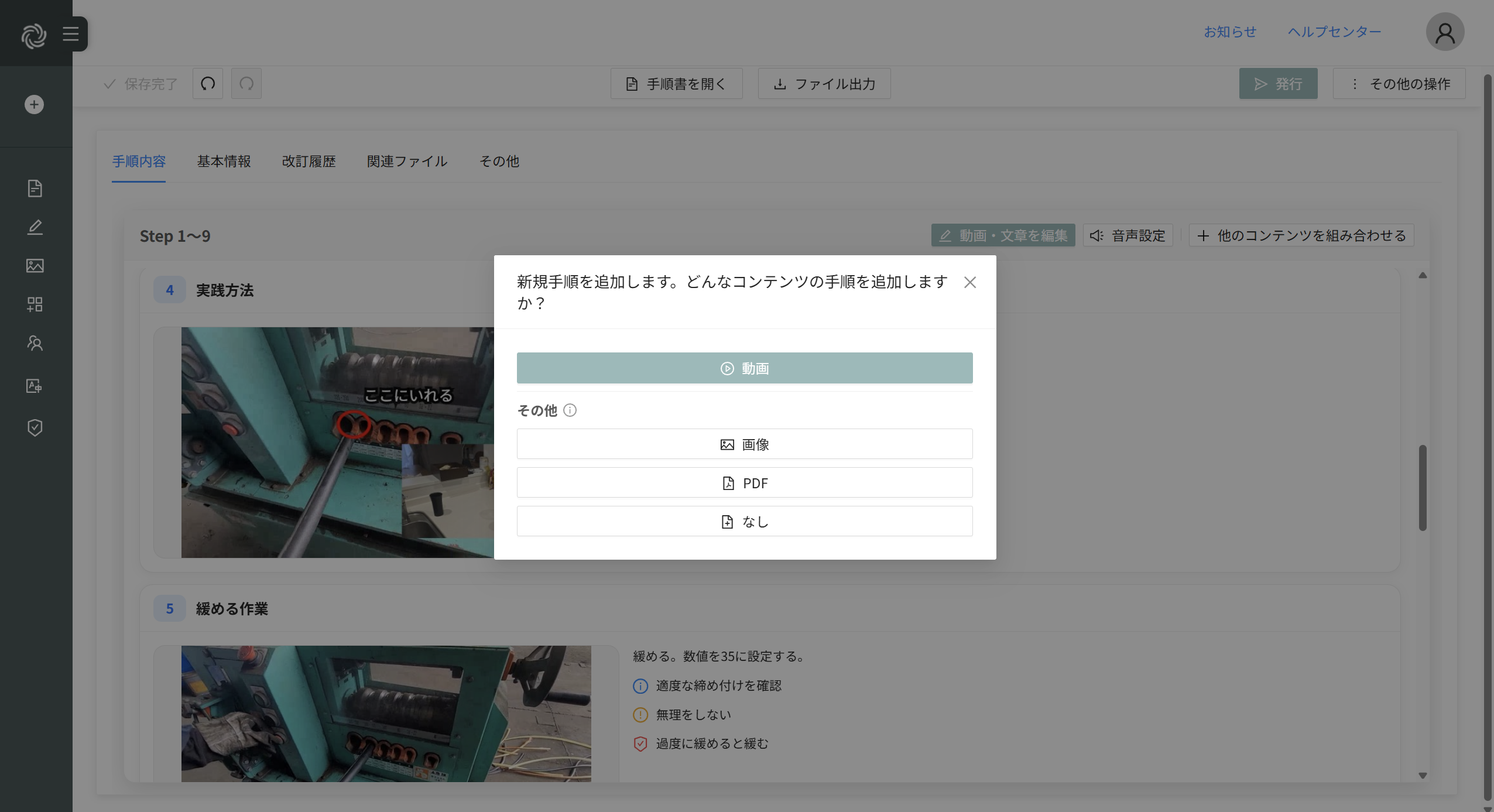Click info icon next to その他
Image resolution: width=1494 pixels, height=812 pixels.
[x=570, y=410]
